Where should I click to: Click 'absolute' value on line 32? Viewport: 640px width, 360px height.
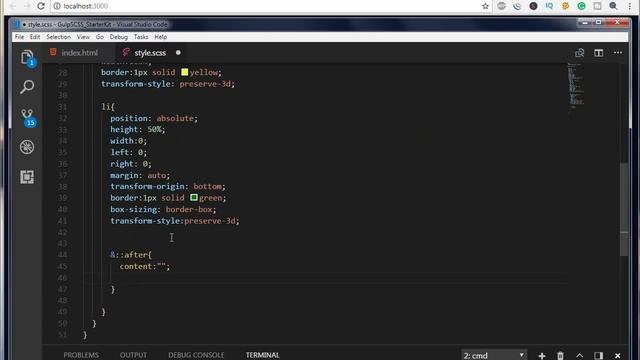tap(175, 118)
